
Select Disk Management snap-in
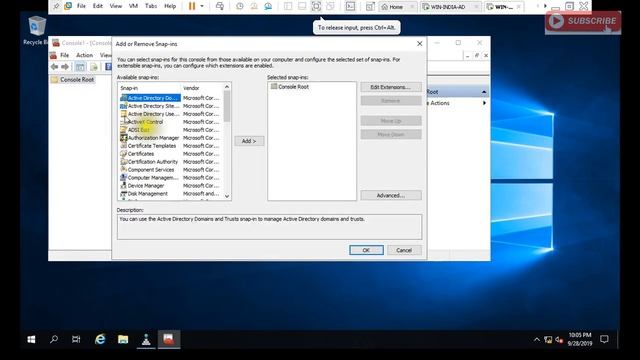171,193
